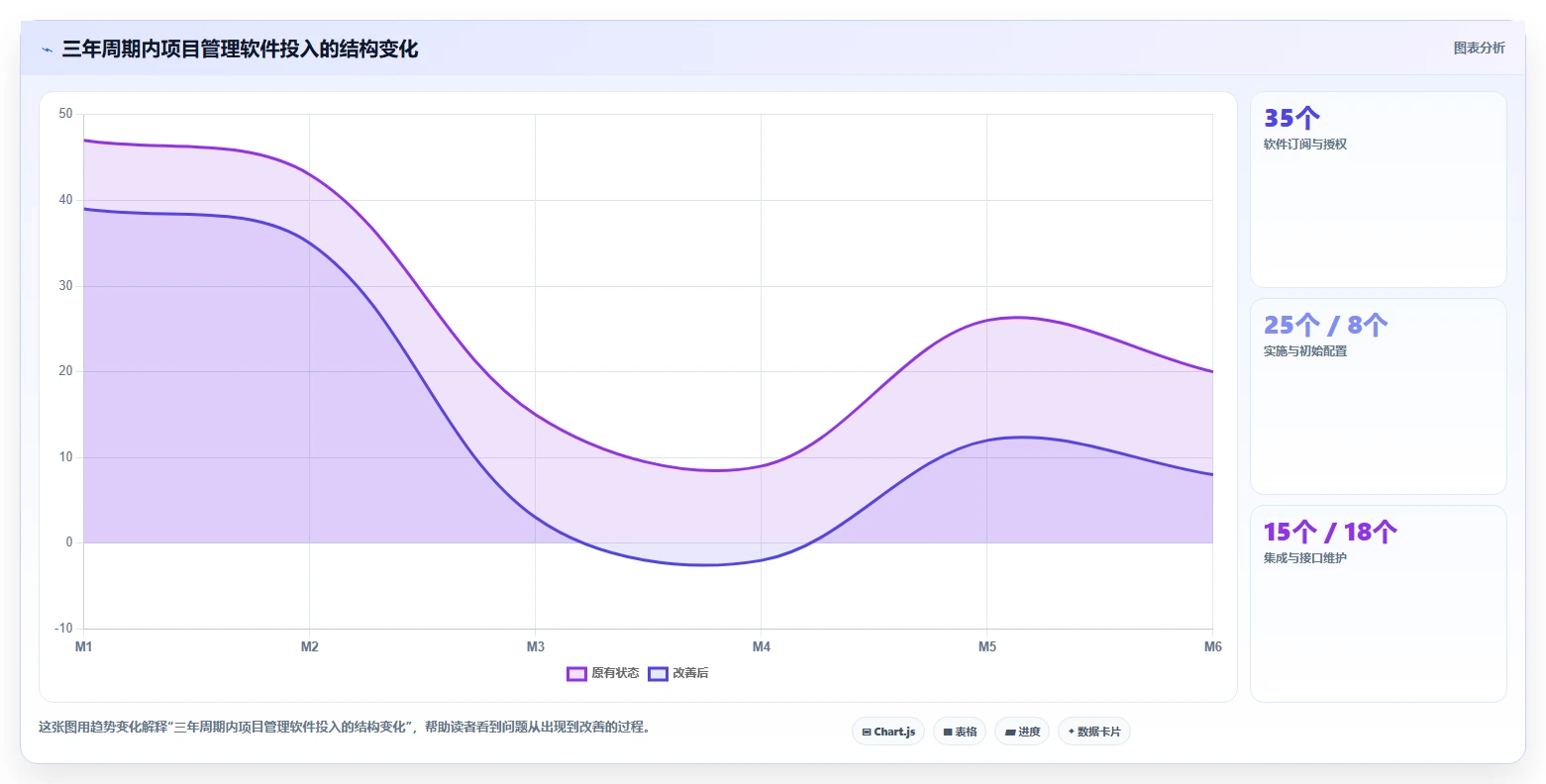The height and width of the screenshot is (784, 1546).
Task: Click the -10 y-axis tick label
Action: 63,629
